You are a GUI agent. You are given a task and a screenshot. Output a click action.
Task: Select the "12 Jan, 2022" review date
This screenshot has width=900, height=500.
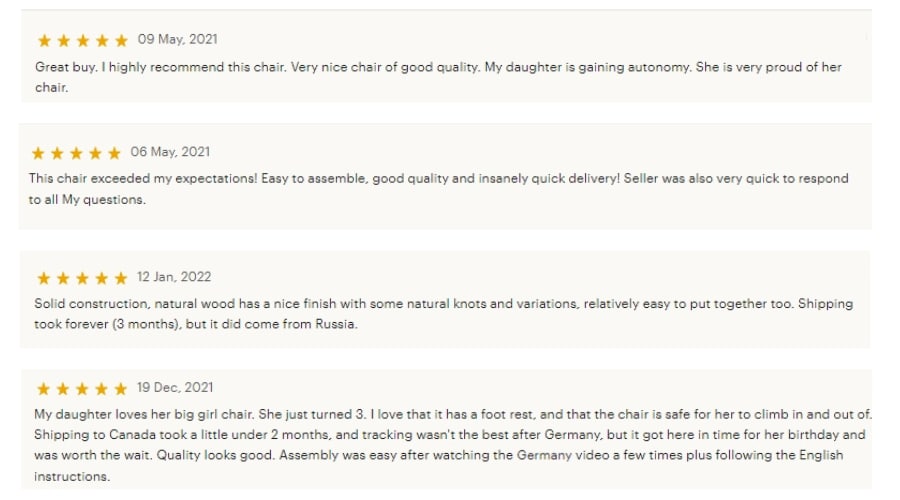[x=174, y=277]
